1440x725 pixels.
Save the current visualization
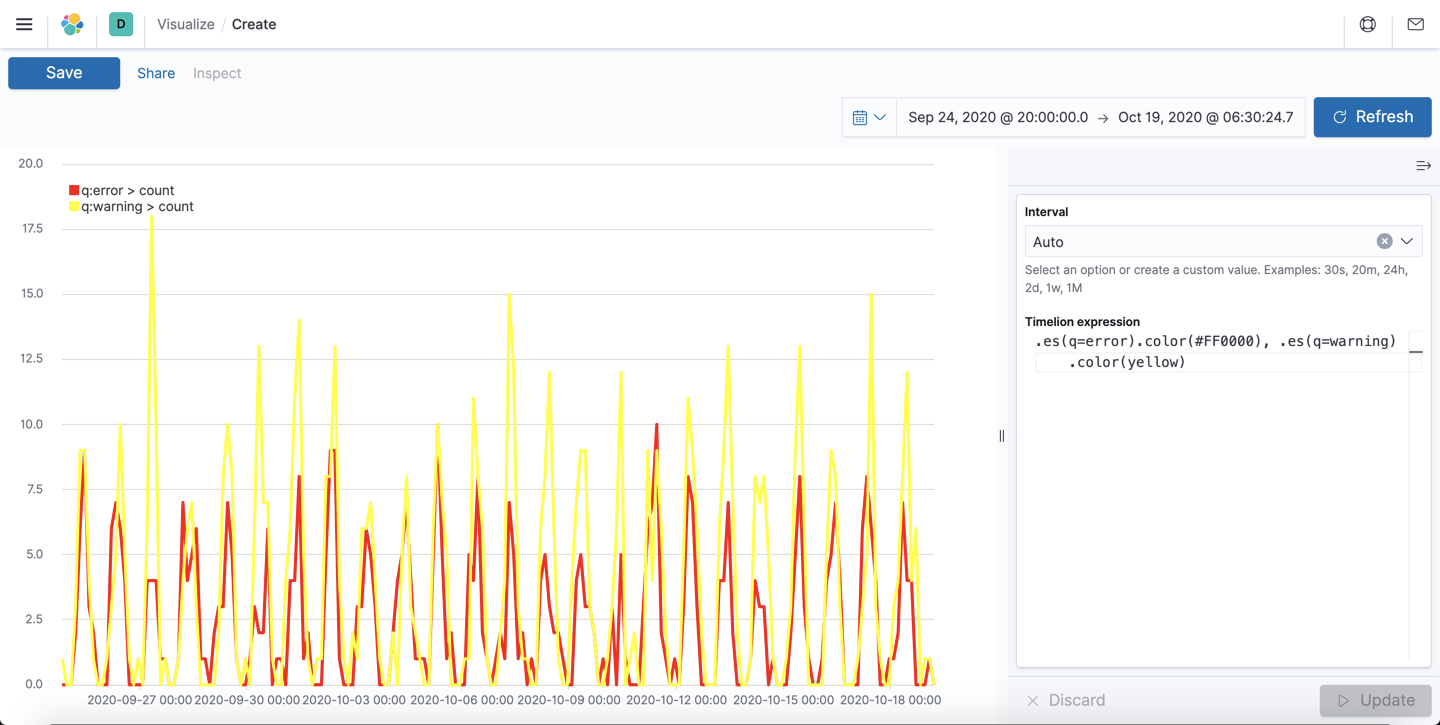[63, 72]
